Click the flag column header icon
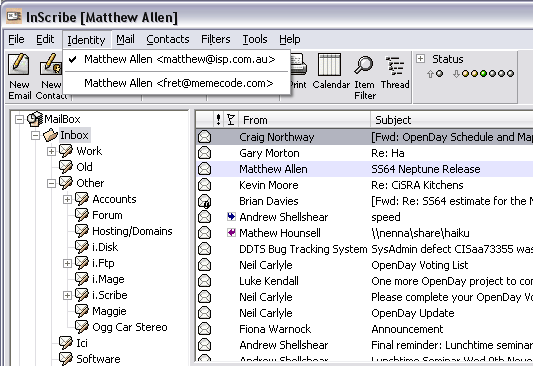The height and width of the screenshot is (366, 533). pyautogui.click(x=231, y=120)
